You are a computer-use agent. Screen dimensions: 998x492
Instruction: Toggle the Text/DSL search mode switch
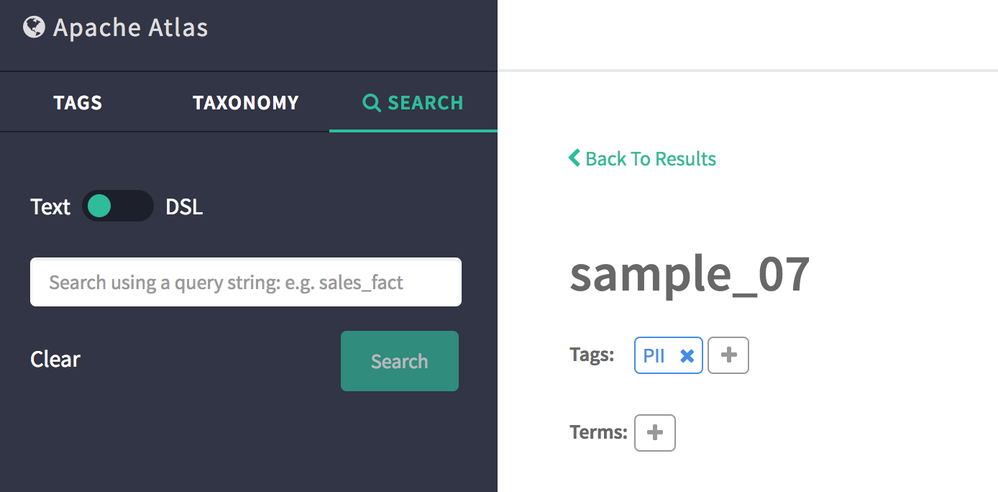coord(117,207)
